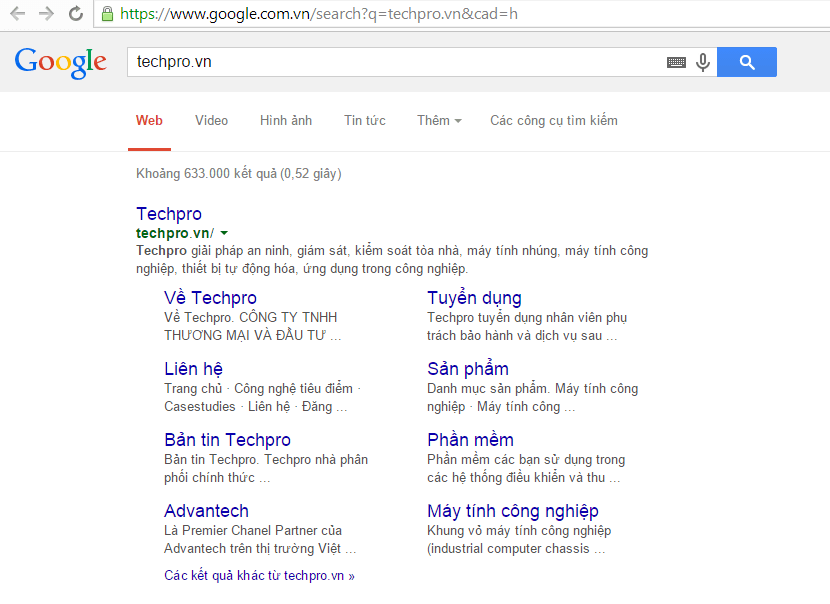This screenshot has height=604, width=830.
Task: Open Các công cụ tìm kiếm
Action: pyautogui.click(x=554, y=121)
